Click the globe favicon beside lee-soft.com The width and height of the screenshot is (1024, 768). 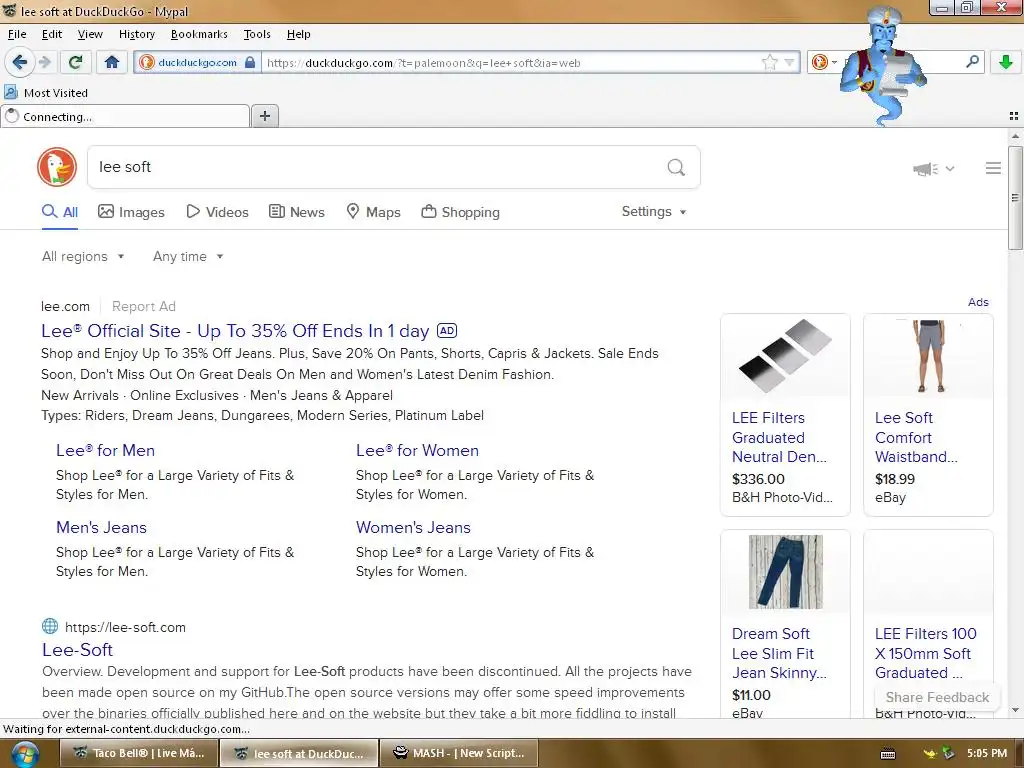pos(50,626)
